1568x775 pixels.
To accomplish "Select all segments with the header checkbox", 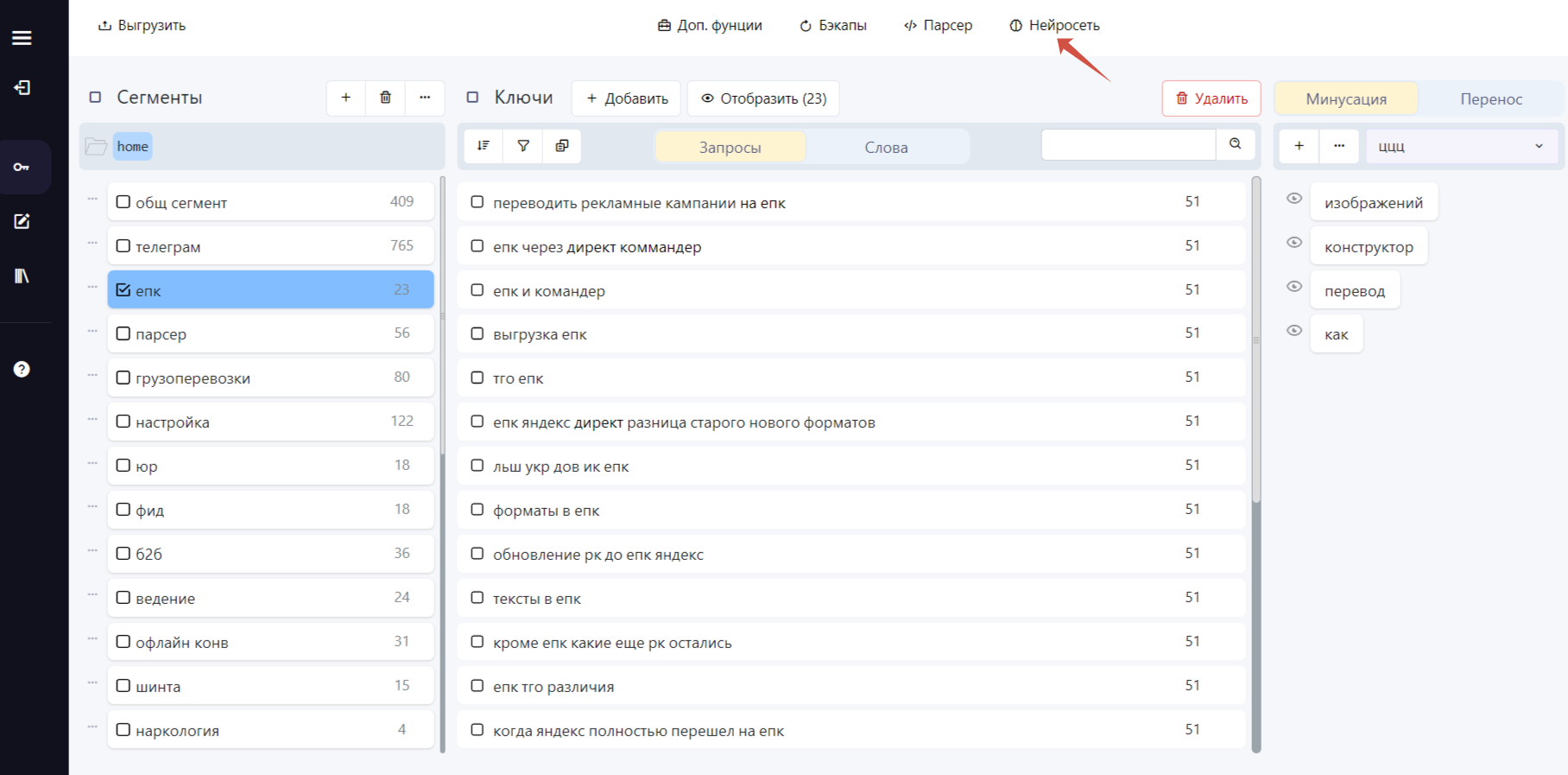I will [96, 98].
